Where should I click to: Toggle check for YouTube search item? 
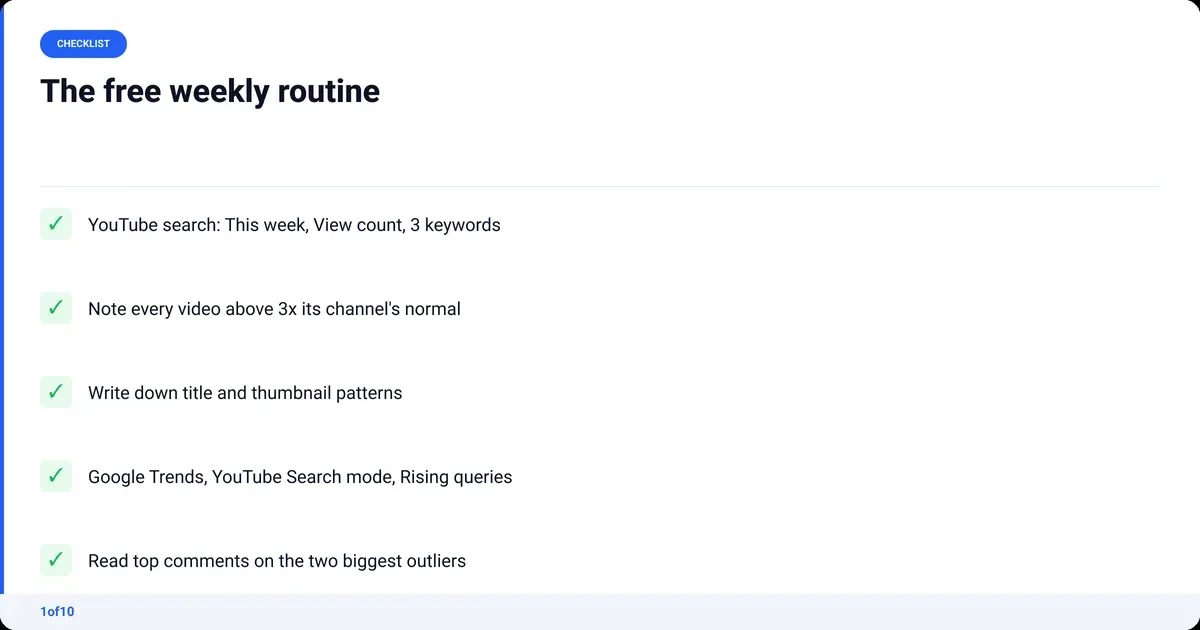point(56,224)
